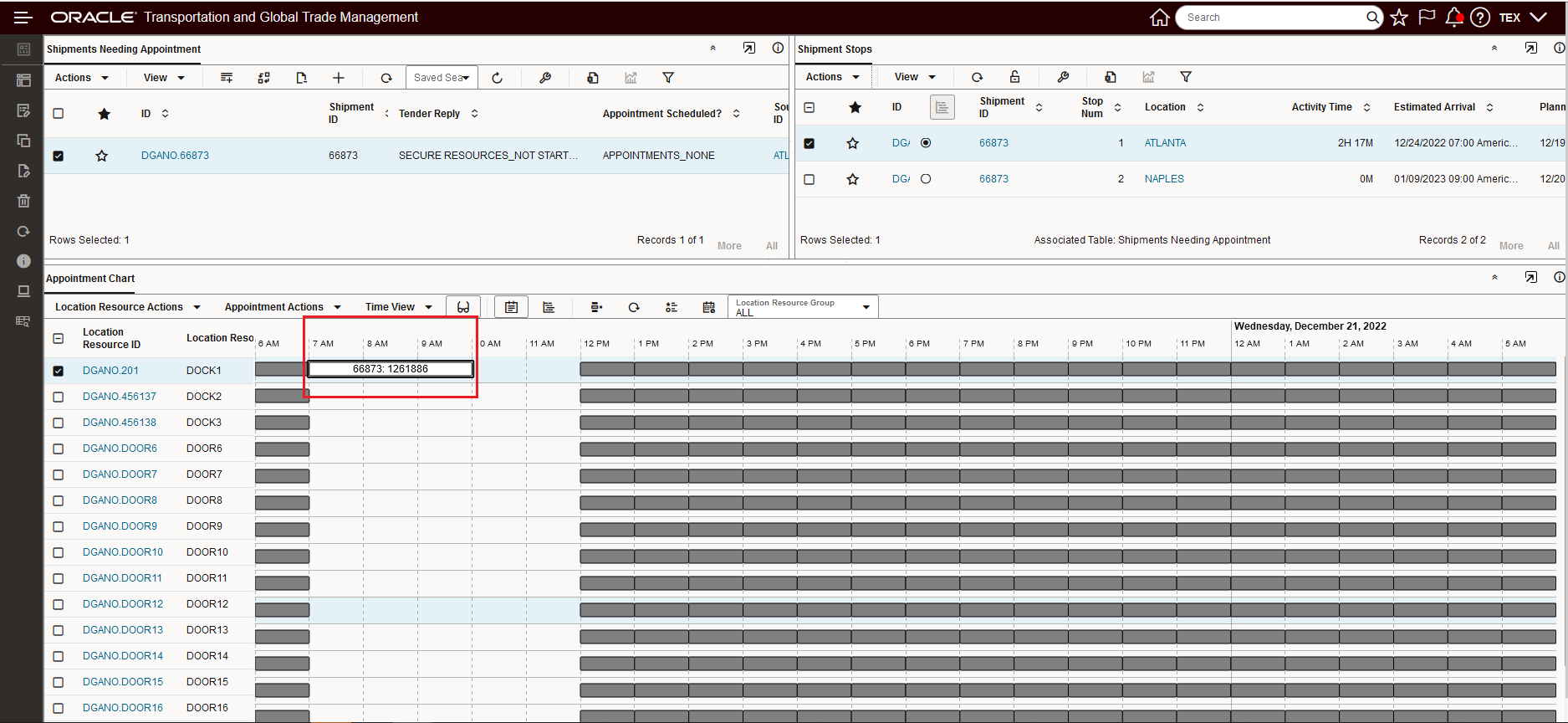
Task: Go to home page icon
Action: (x=1159, y=18)
